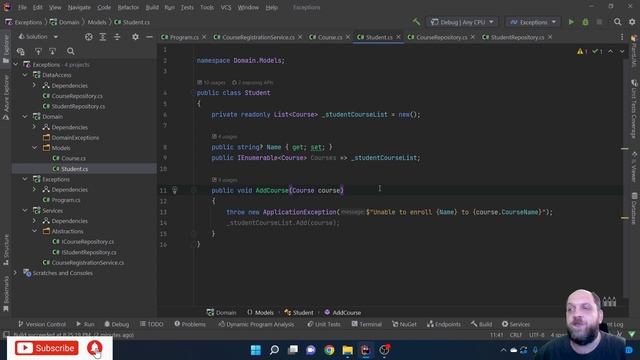
Task: Open the Structure sidebar tool window
Action: click(x=6, y=250)
